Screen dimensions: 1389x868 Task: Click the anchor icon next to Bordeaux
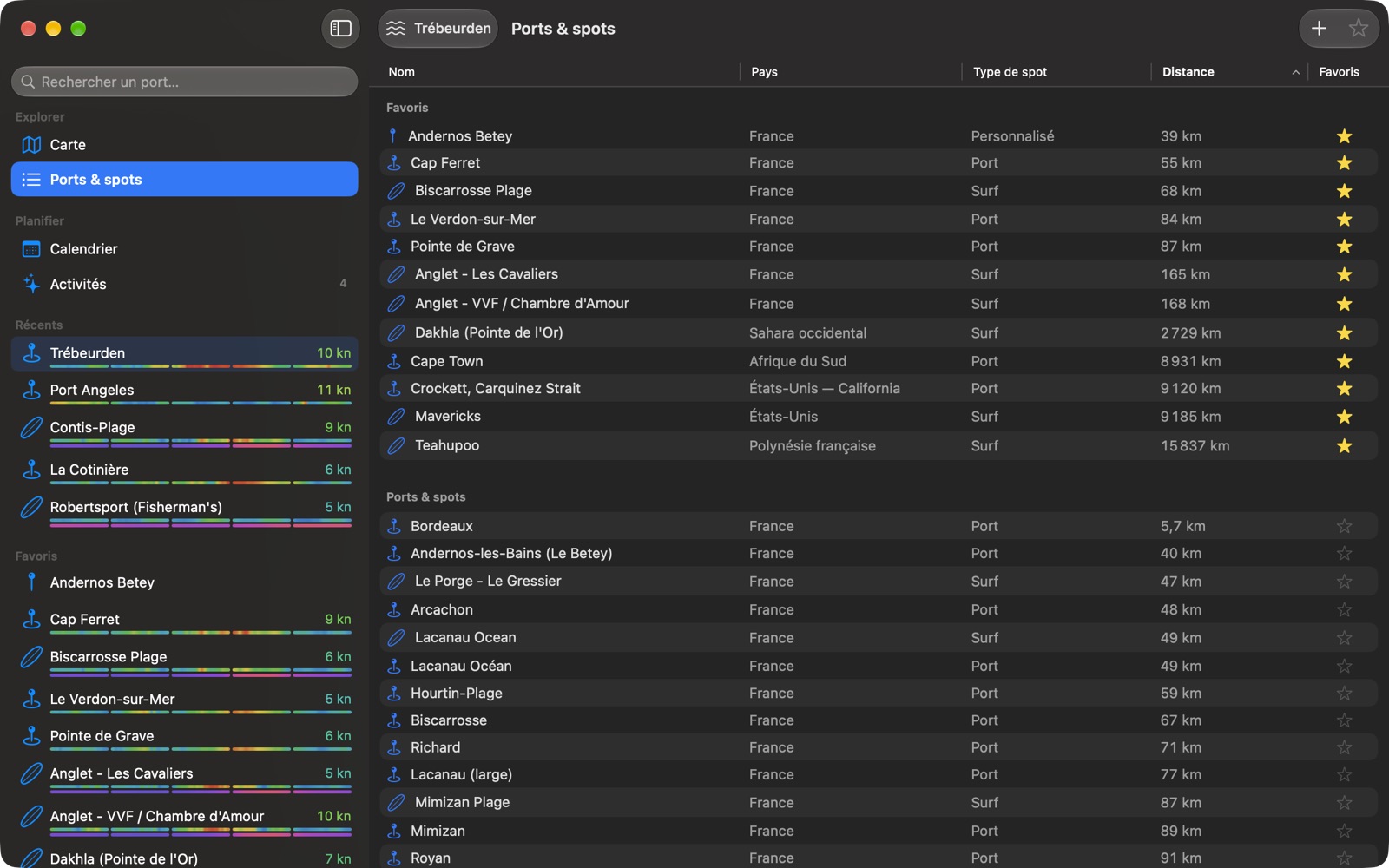(x=394, y=526)
